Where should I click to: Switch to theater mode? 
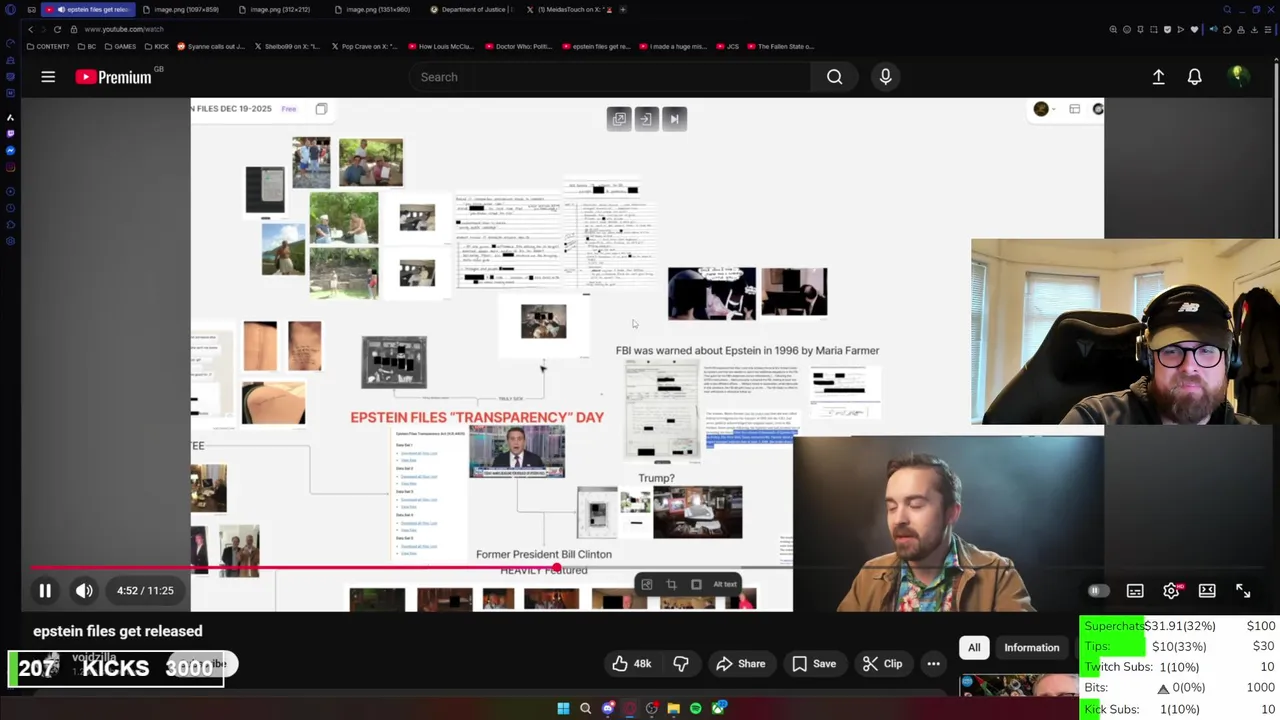(x=1207, y=591)
